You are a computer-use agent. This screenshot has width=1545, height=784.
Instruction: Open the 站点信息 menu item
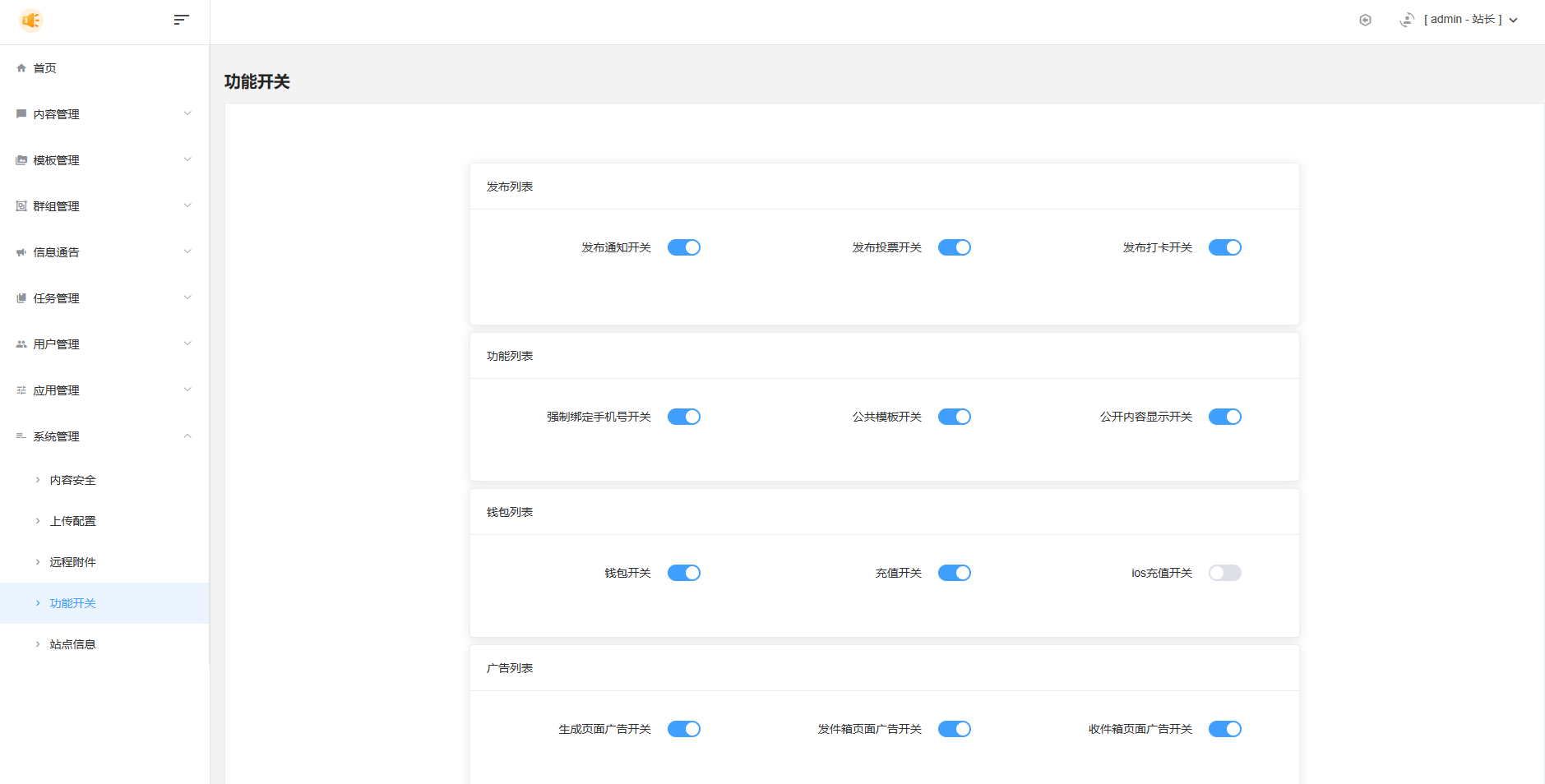click(x=72, y=644)
